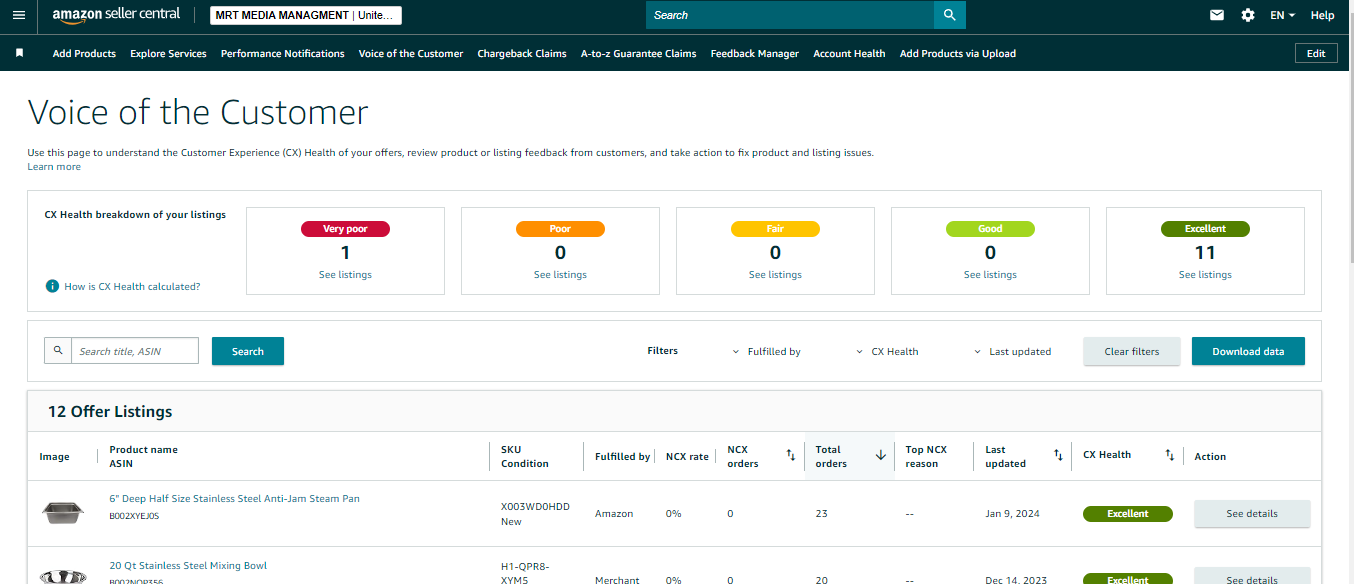Expand the CX Health filter

(x=887, y=351)
